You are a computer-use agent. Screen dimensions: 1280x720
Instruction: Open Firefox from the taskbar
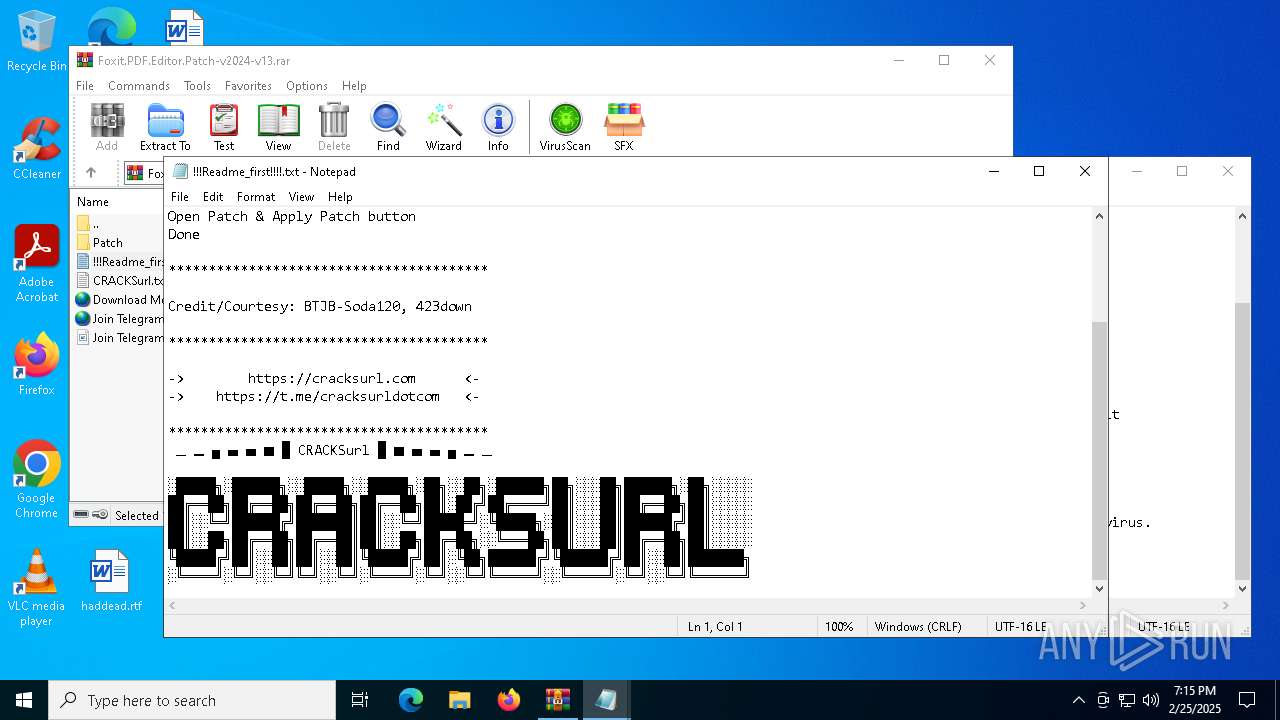point(509,700)
